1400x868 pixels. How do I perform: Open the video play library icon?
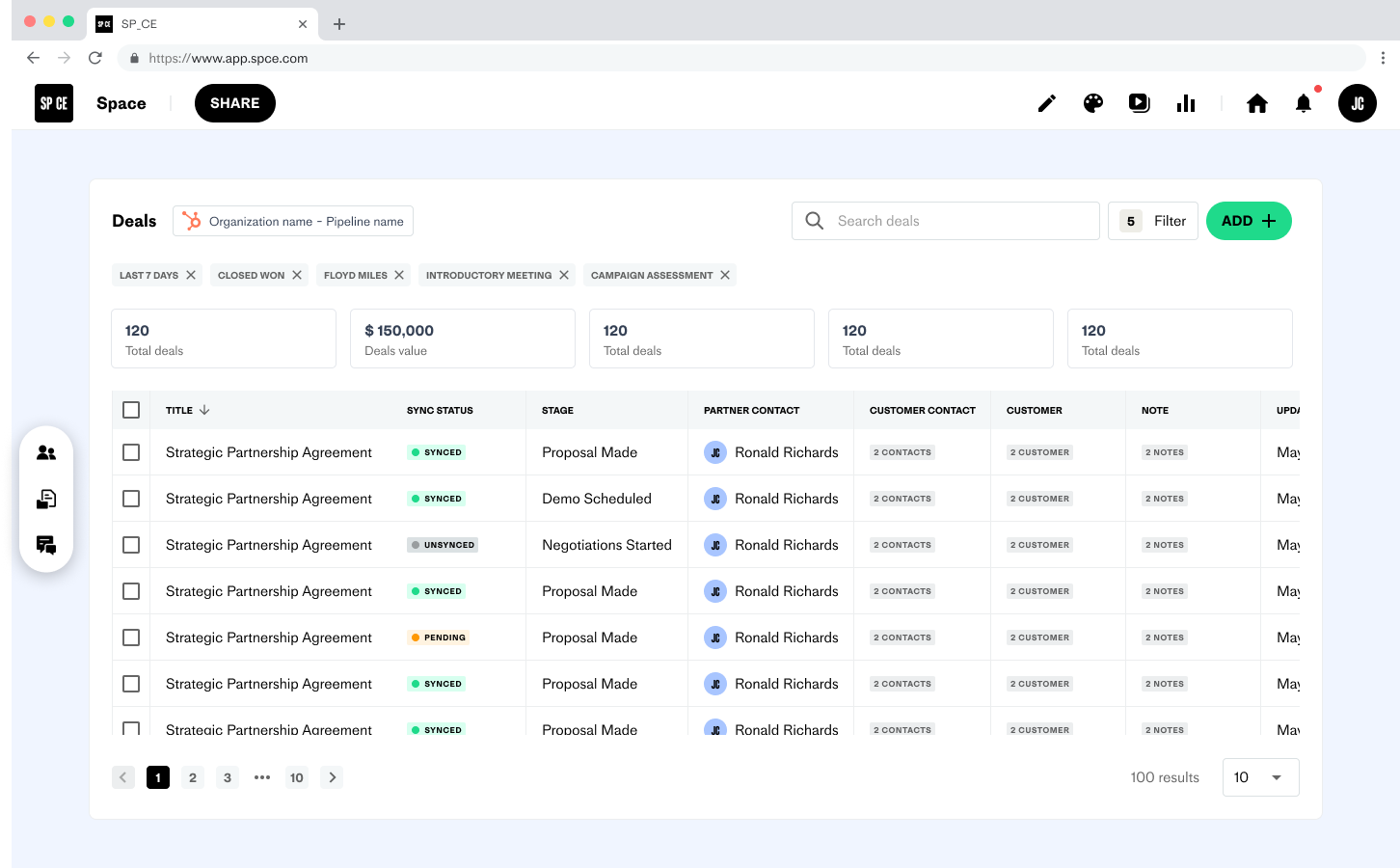tap(1139, 103)
